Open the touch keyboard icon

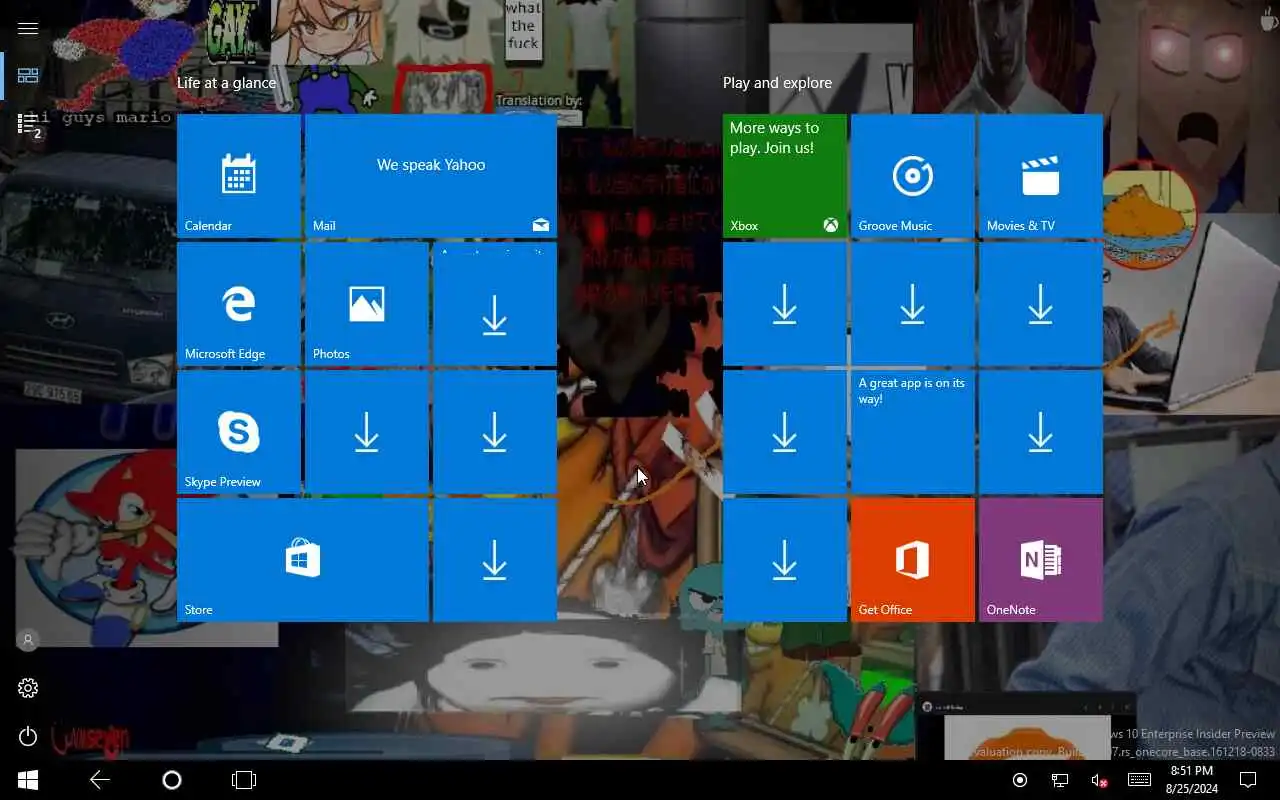pyautogui.click(x=1139, y=780)
